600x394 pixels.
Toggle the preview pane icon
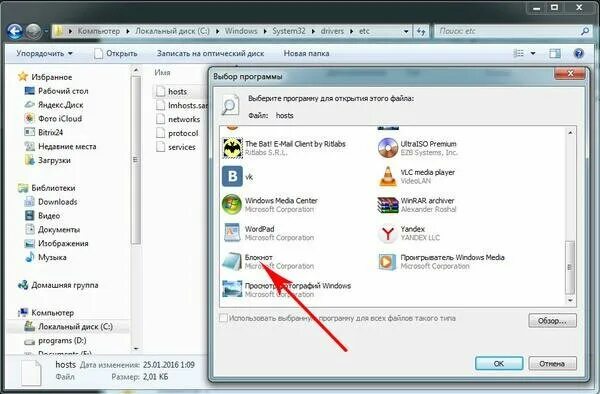tap(555, 54)
